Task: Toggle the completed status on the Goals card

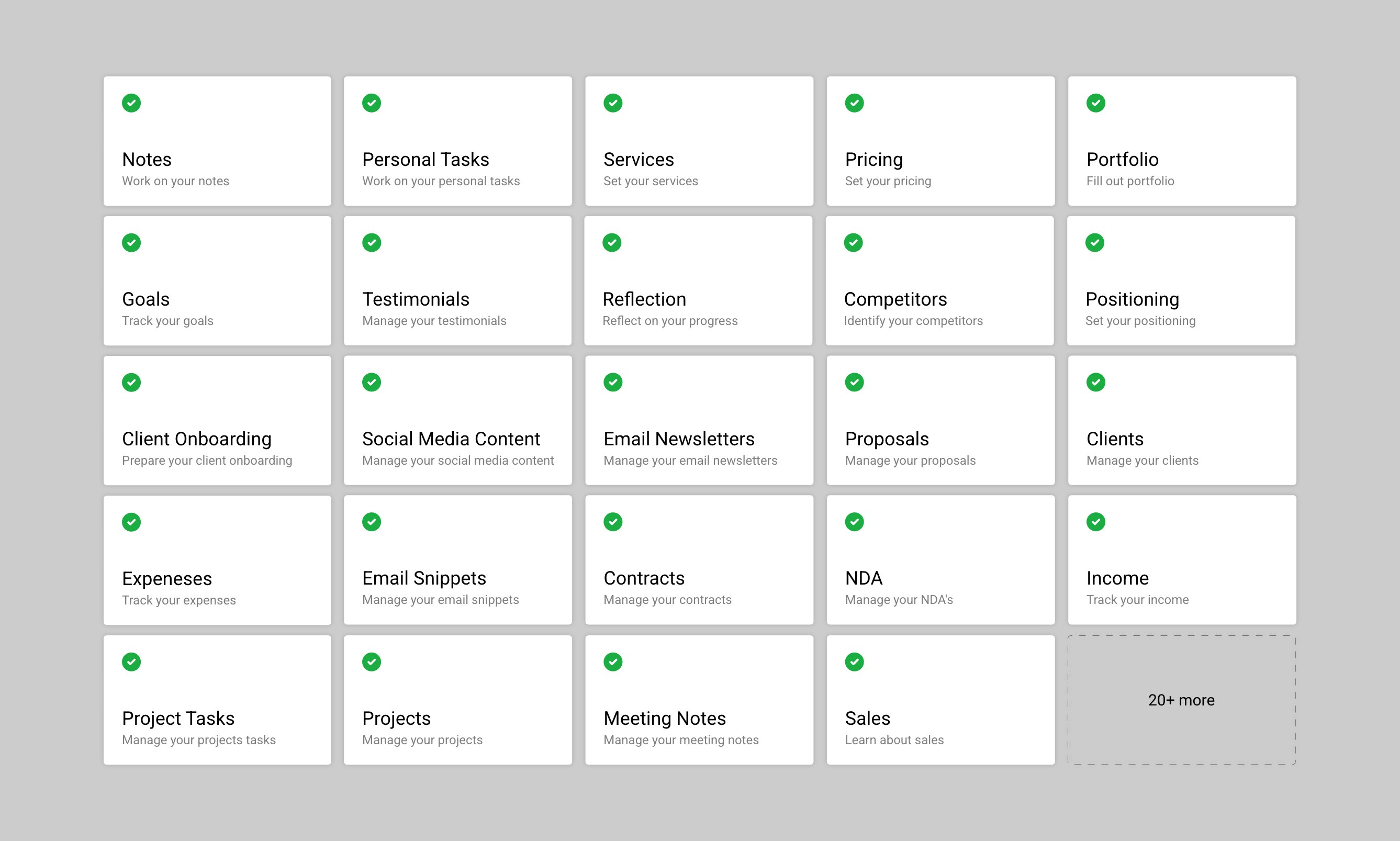Action: click(x=131, y=242)
